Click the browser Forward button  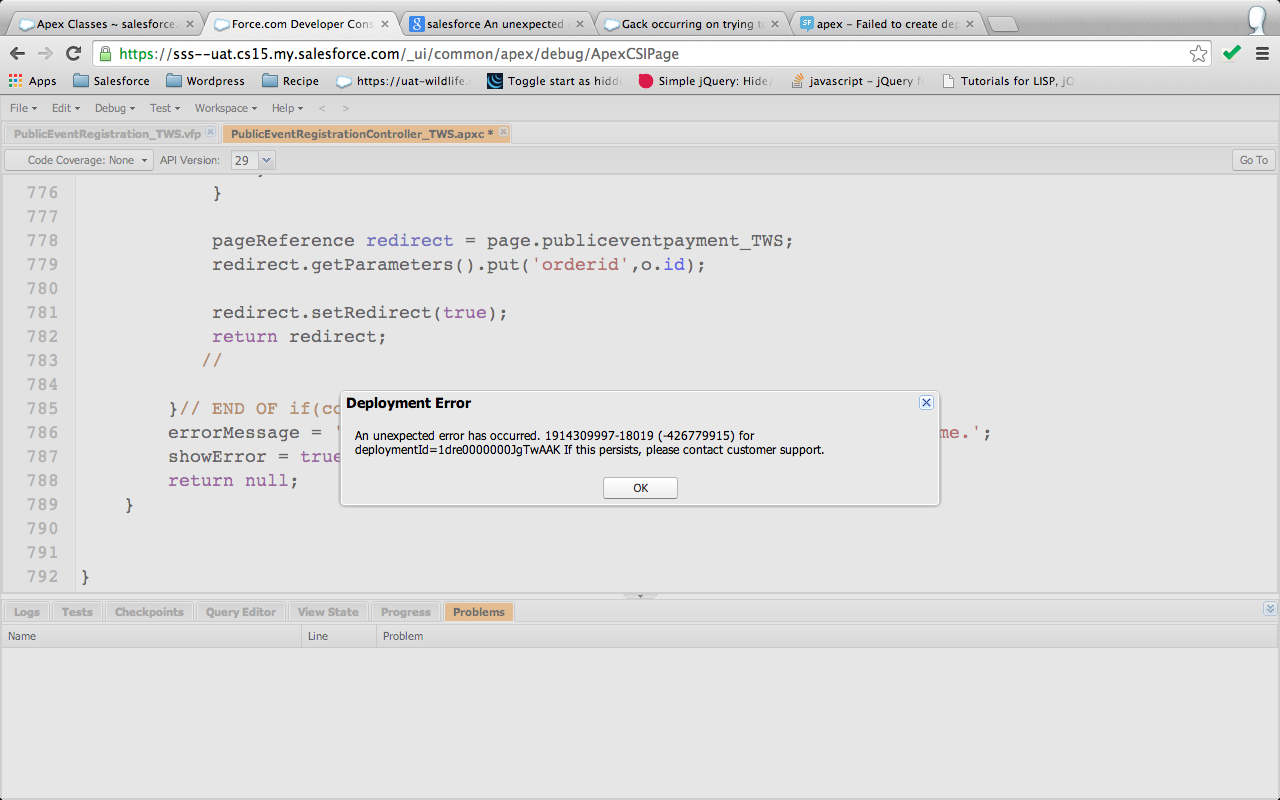(x=45, y=54)
